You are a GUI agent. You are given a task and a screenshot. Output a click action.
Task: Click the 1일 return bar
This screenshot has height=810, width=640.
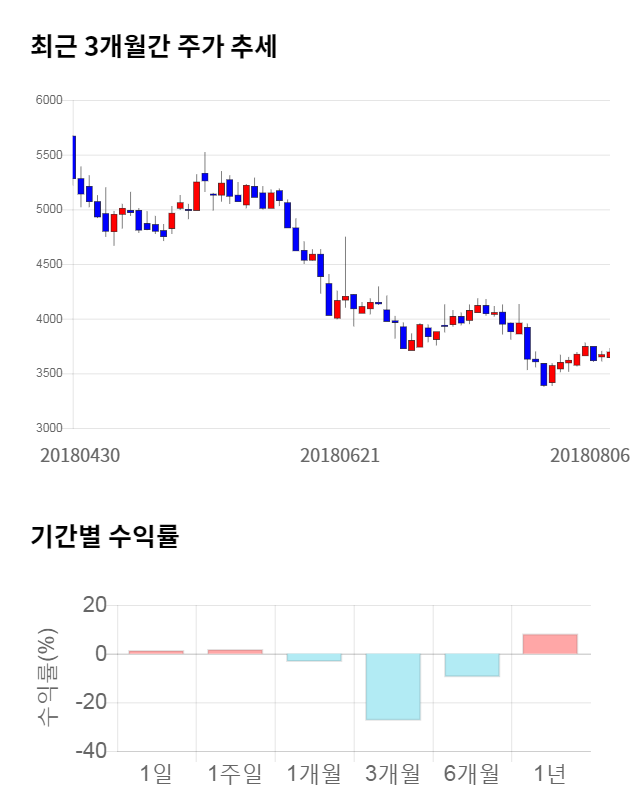pos(156,652)
